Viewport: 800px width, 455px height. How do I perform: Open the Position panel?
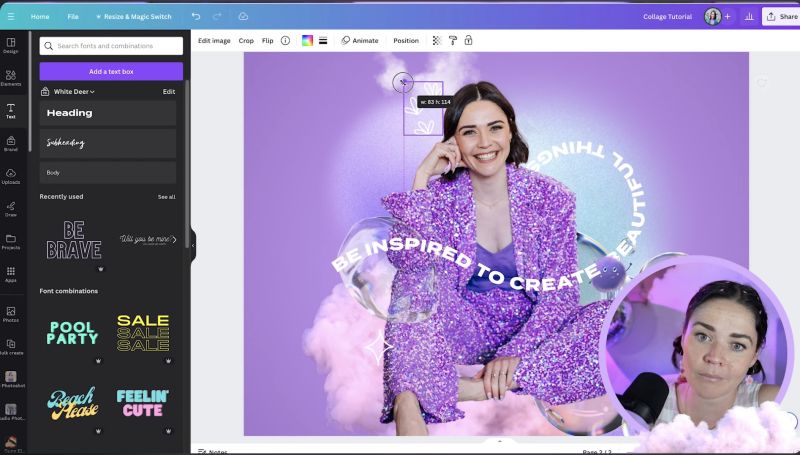(406, 40)
